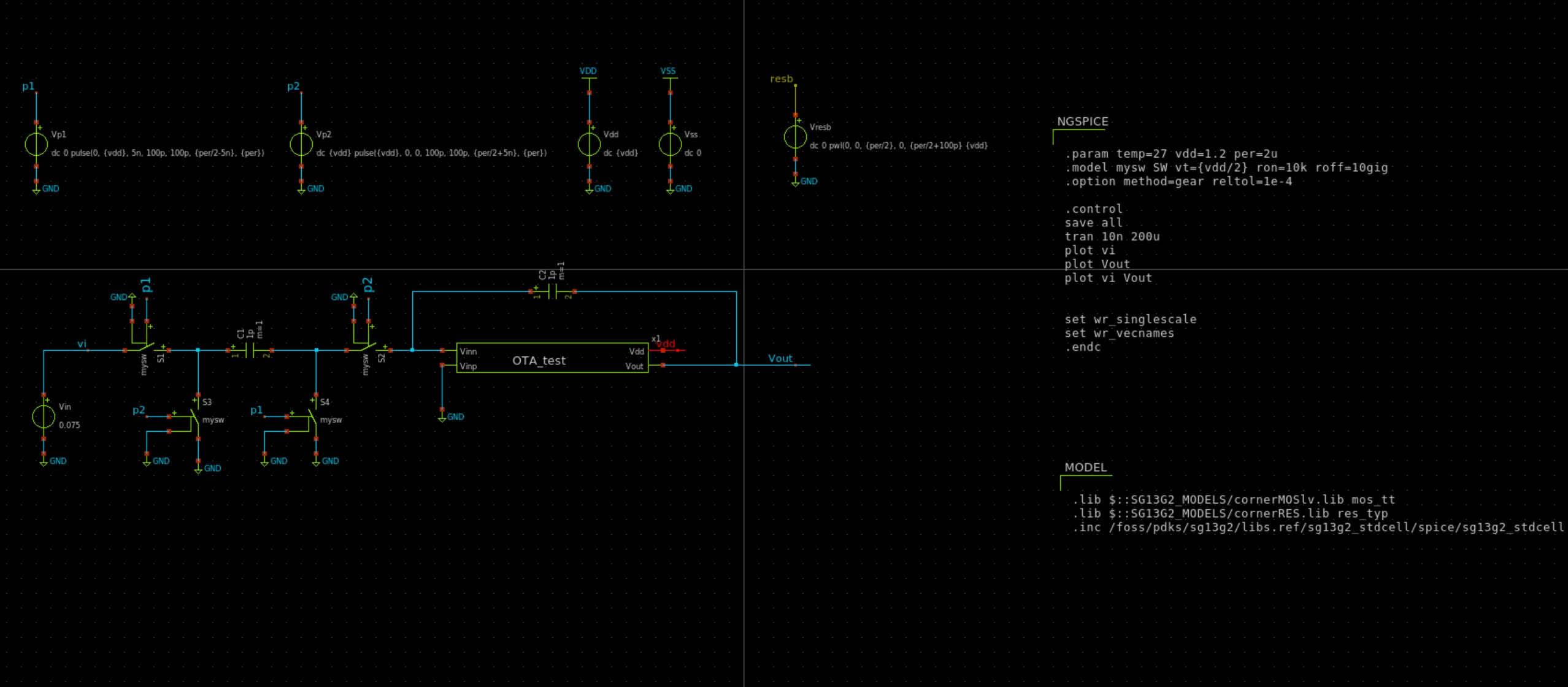Click the resb net label
Viewport: 1568px width, 687px height.
781,79
